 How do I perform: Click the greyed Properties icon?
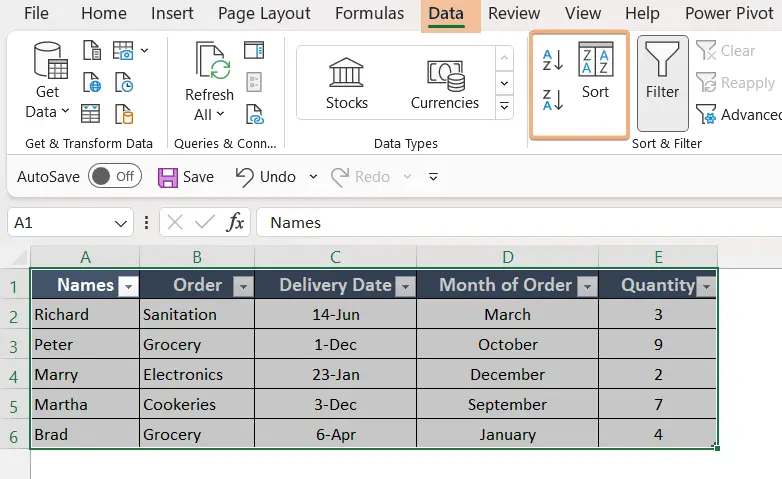pyautogui.click(x=254, y=82)
